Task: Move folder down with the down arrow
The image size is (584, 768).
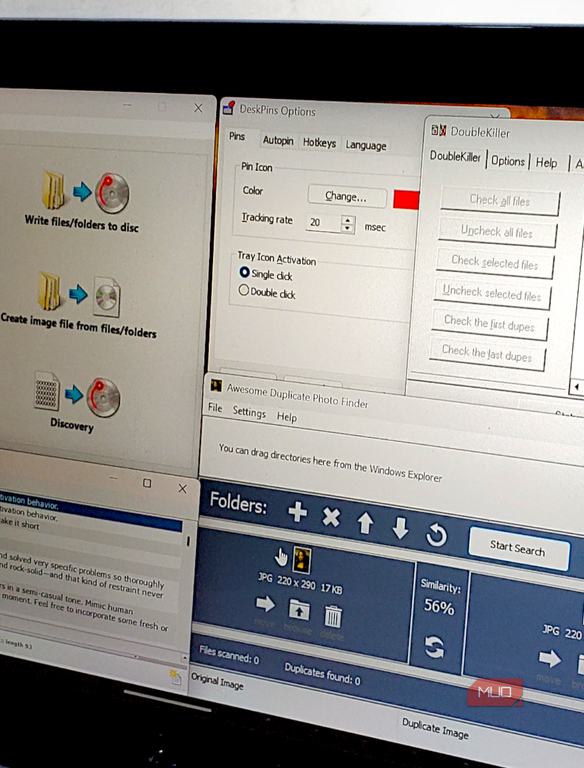Action: (400, 528)
